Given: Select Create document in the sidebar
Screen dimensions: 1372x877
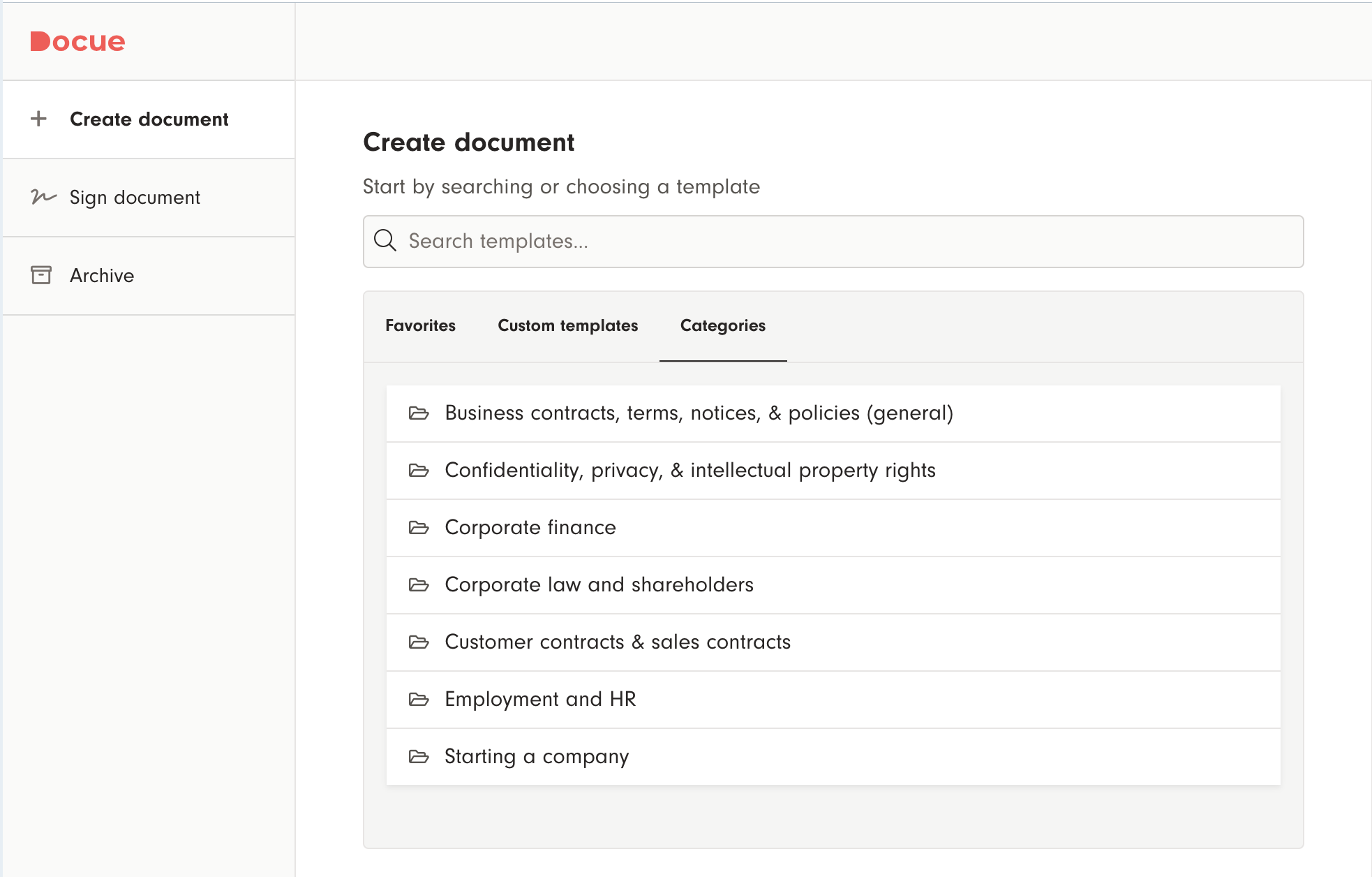Looking at the screenshot, I should coord(149,119).
